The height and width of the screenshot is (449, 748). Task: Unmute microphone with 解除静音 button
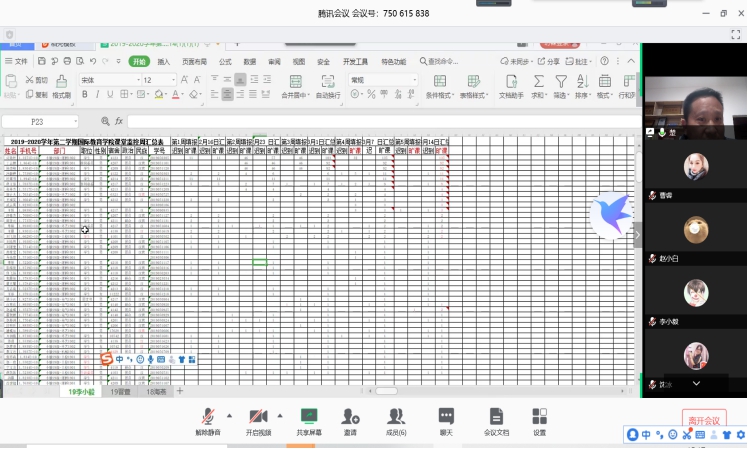coord(208,420)
